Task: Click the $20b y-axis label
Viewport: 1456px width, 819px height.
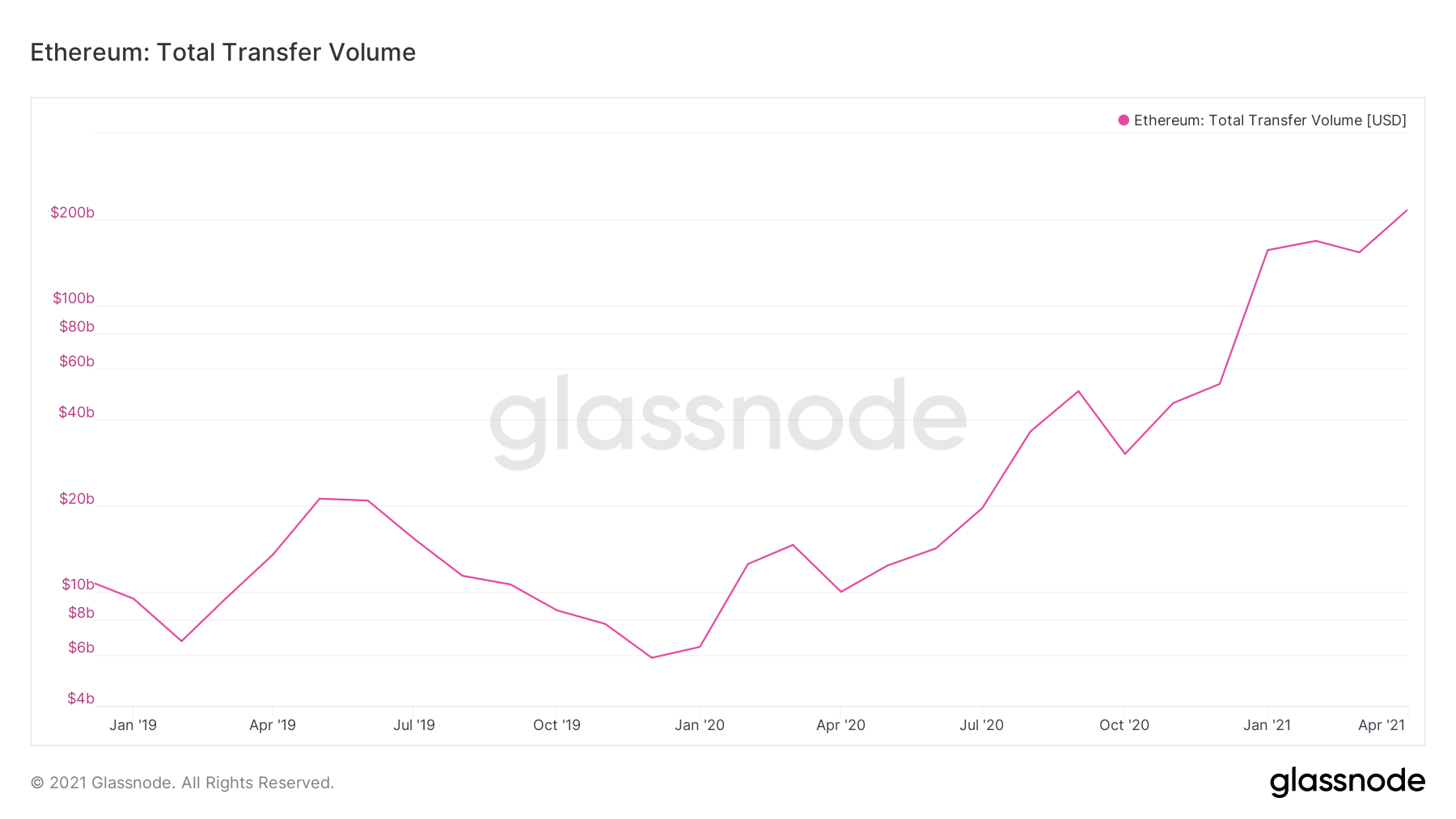Action: click(x=77, y=499)
